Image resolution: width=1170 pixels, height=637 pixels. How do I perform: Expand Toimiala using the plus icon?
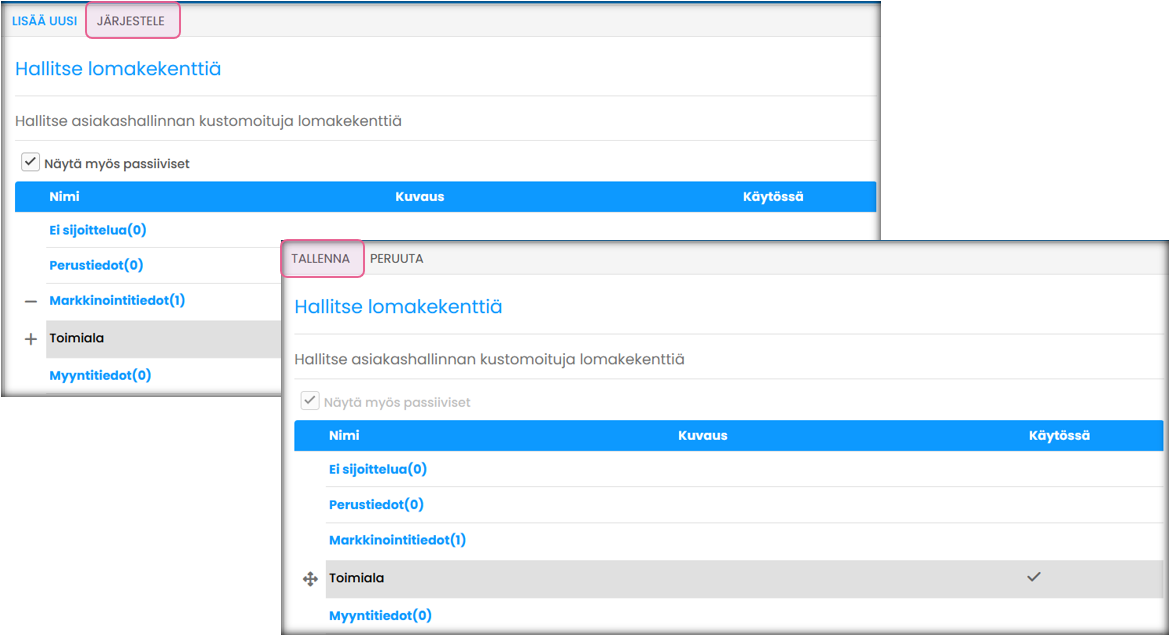click(x=30, y=339)
